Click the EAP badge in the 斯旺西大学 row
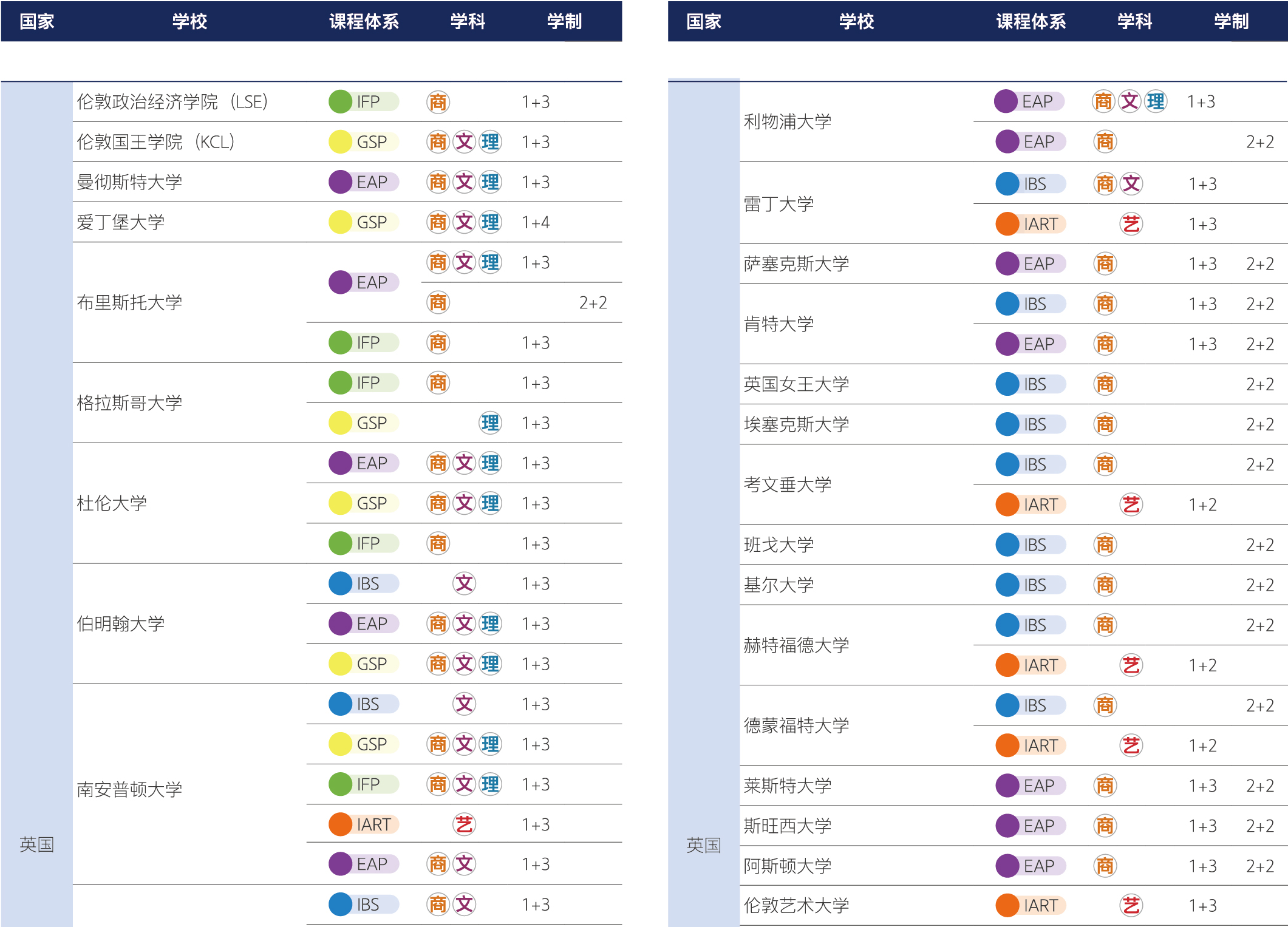Screen dimensions: 1288x927 point(1031,825)
